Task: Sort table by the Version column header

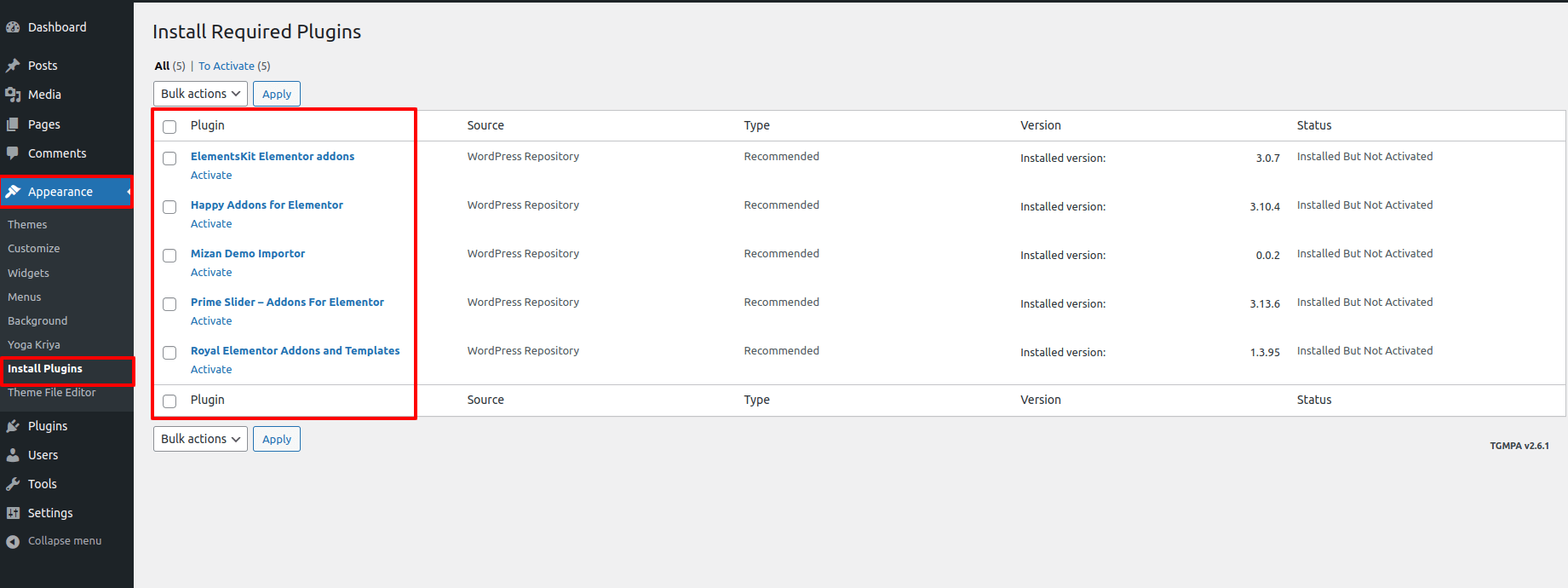Action: coord(1041,125)
